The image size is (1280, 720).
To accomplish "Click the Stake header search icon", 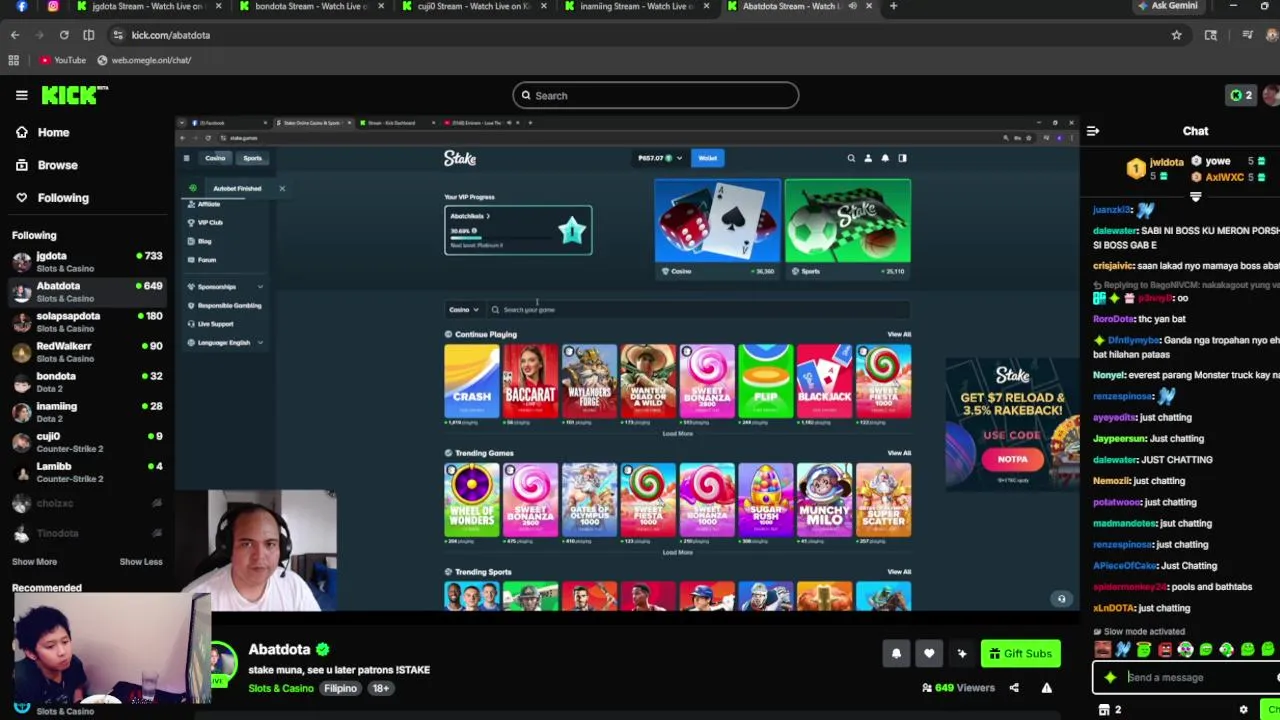I will (x=851, y=158).
